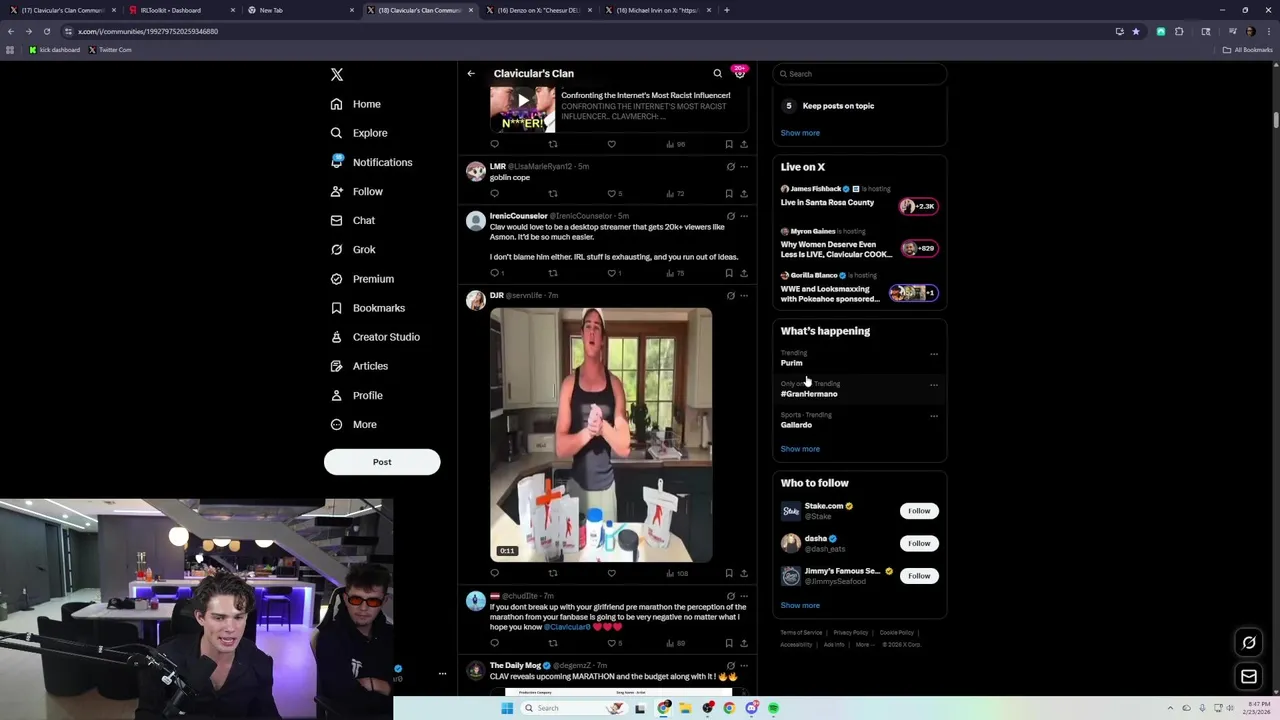Share the LMR goblin cope post

743,193
